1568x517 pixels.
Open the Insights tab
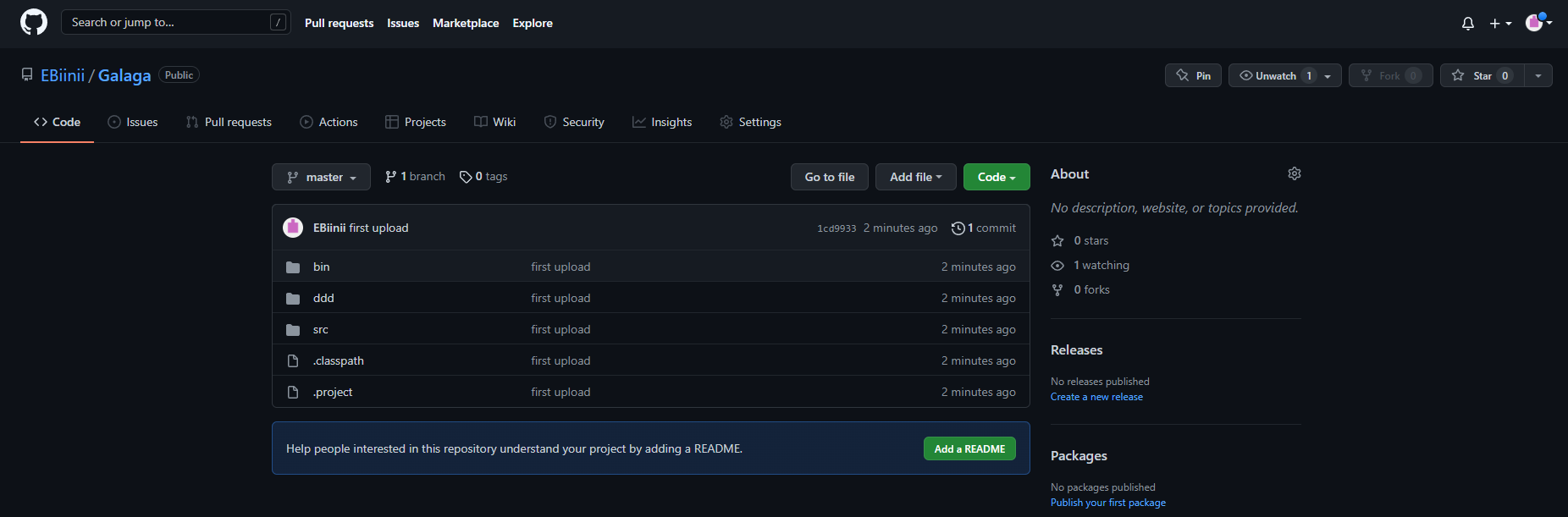click(x=662, y=122)
